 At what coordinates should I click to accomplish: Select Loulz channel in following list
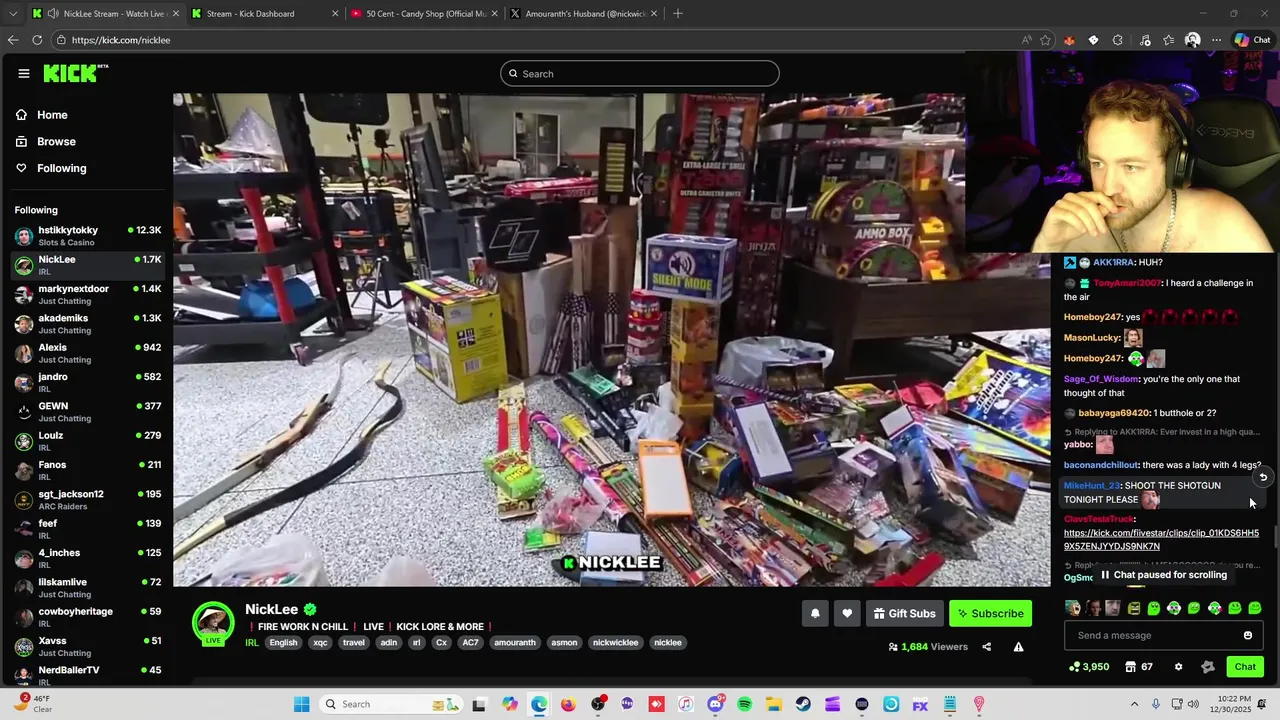tap(88, 441)
